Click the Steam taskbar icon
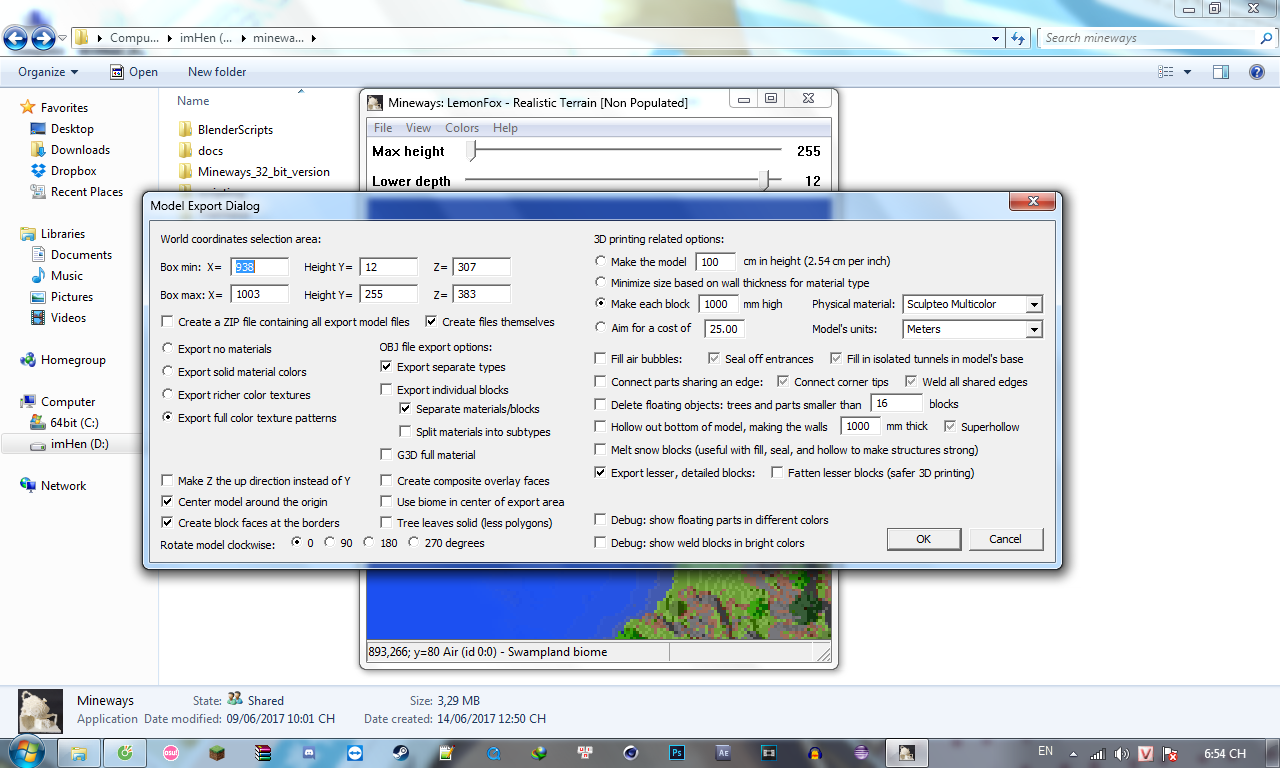Image resolution: width=1280 pixels, height=768 pixels. 400,753
